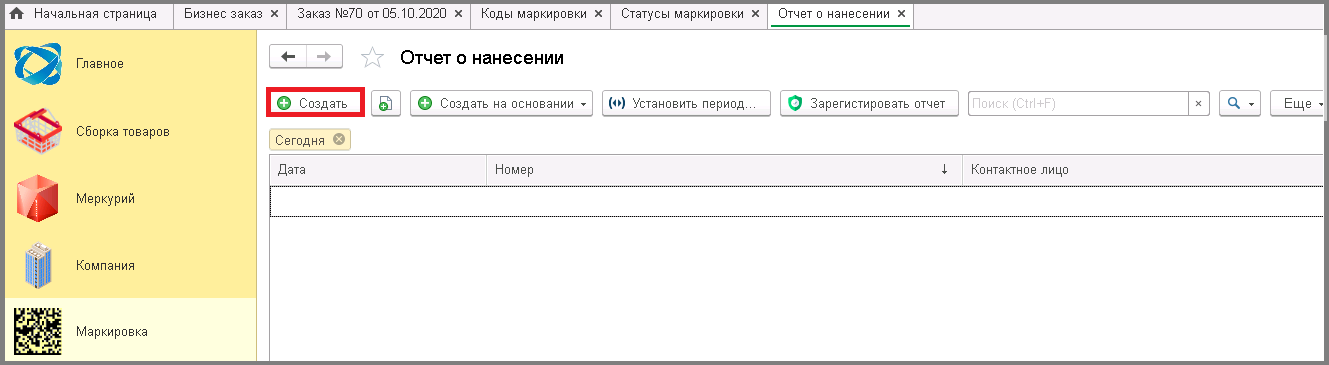The image size is (1329, 365).
Task: Open the Маркировка QR code icon
Action: [38, 332]
